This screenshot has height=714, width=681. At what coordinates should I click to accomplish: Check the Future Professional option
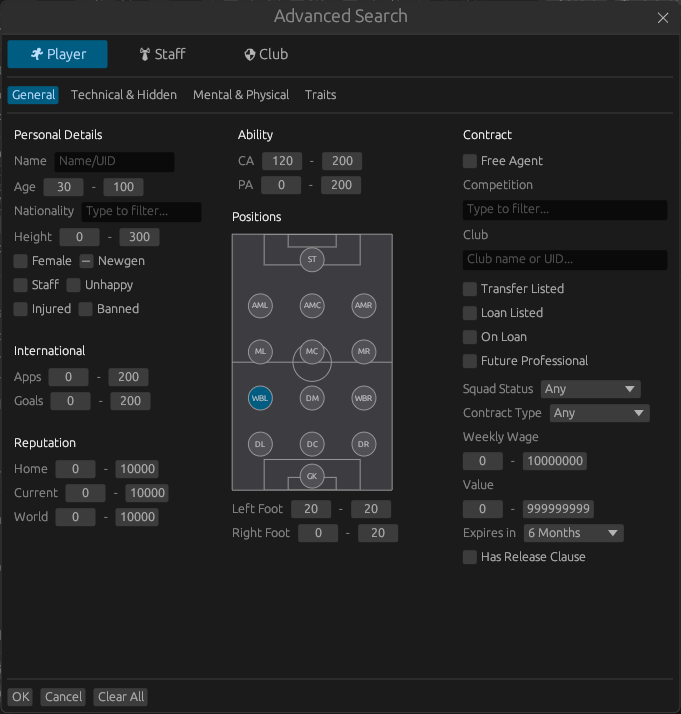click(x=470, y=361)
